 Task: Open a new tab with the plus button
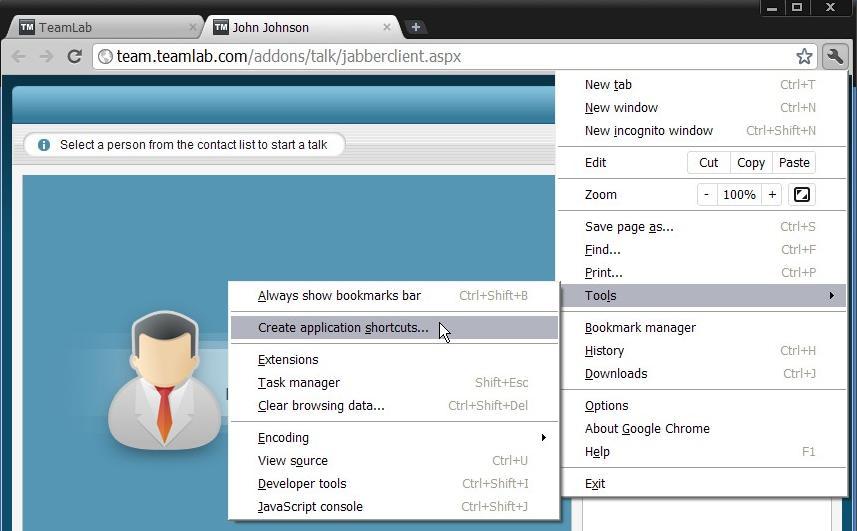click(x=416, y=27)
